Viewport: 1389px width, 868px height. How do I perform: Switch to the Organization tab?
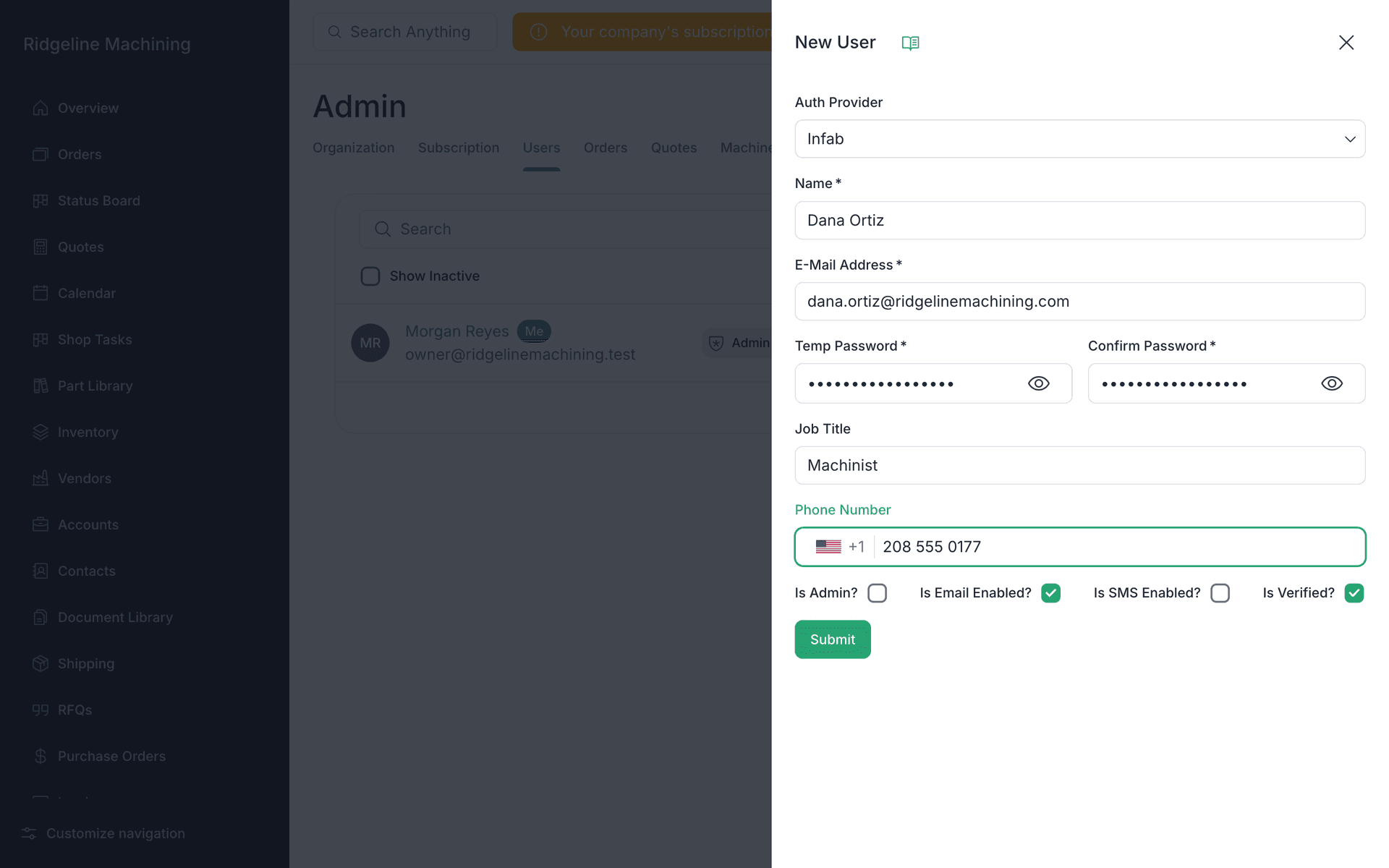point(353,148)
